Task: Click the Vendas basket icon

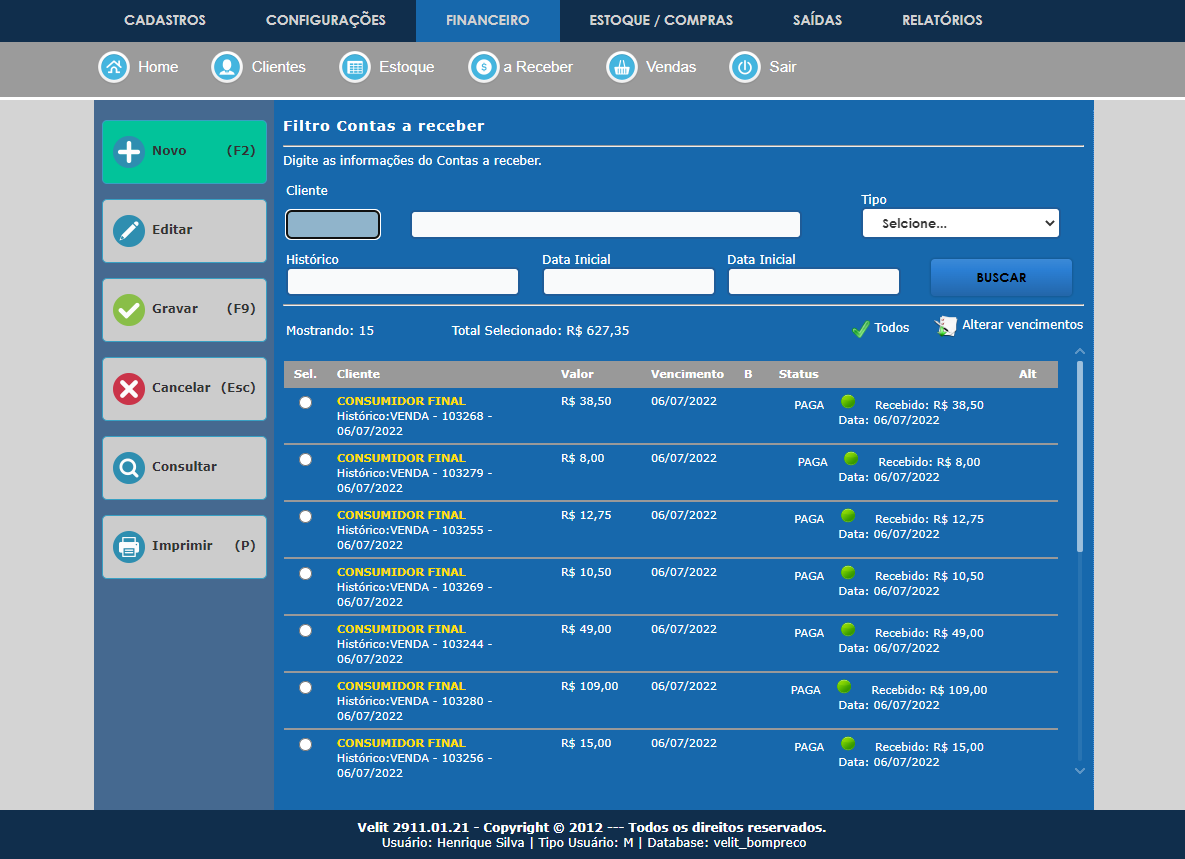Action: click(x=622, y=67)
